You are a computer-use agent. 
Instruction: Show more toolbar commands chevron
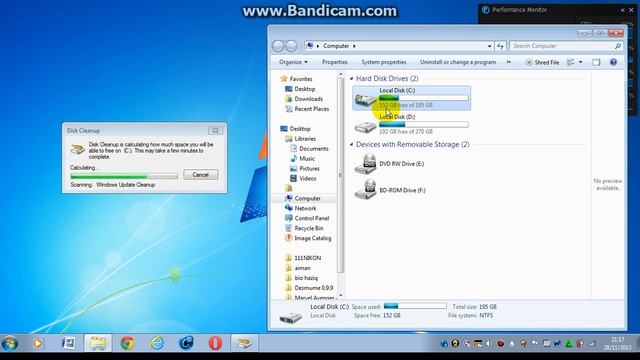pyautogui.click(x=509, y=62)
